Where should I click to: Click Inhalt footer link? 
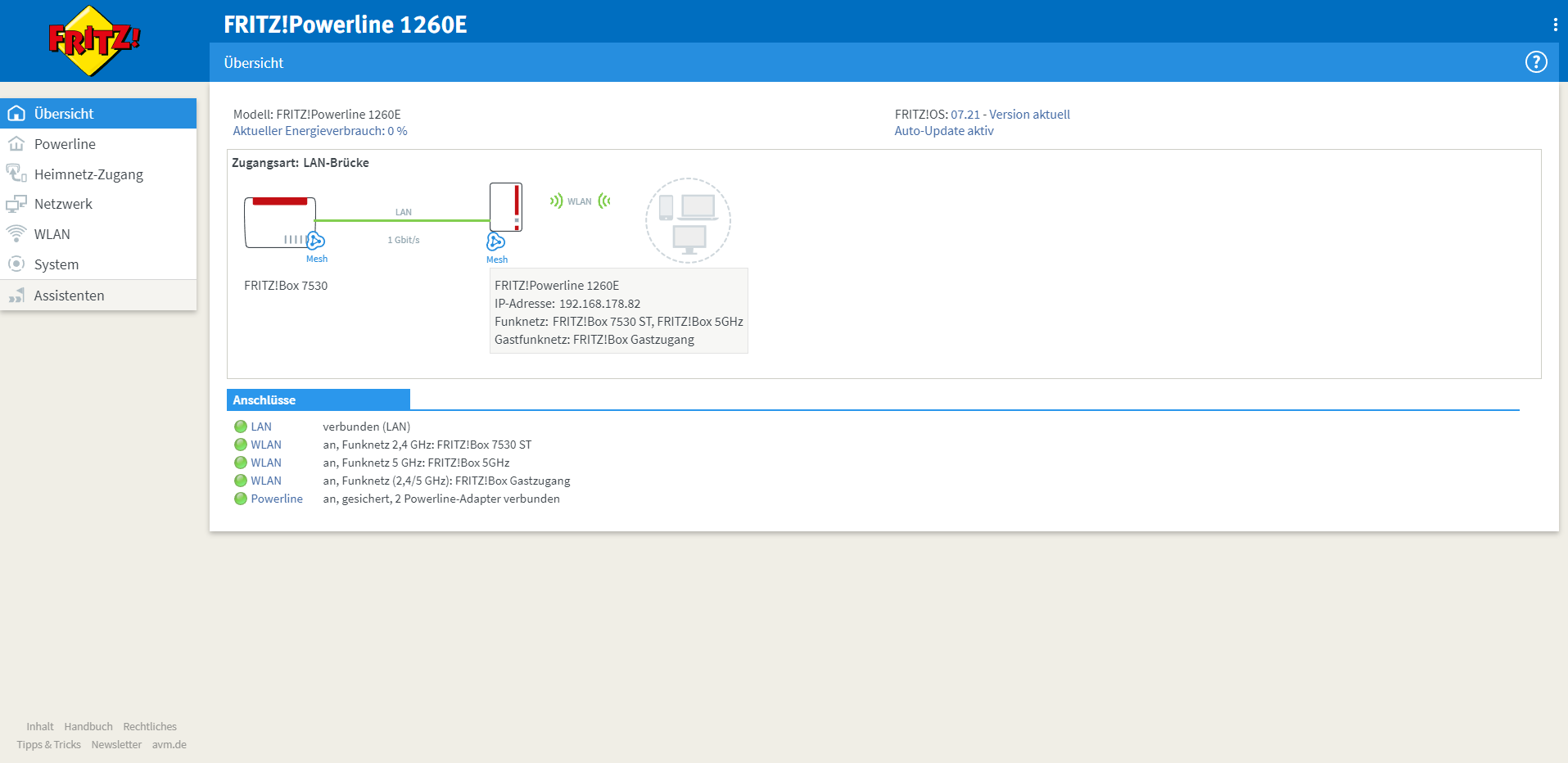point(40,726)
